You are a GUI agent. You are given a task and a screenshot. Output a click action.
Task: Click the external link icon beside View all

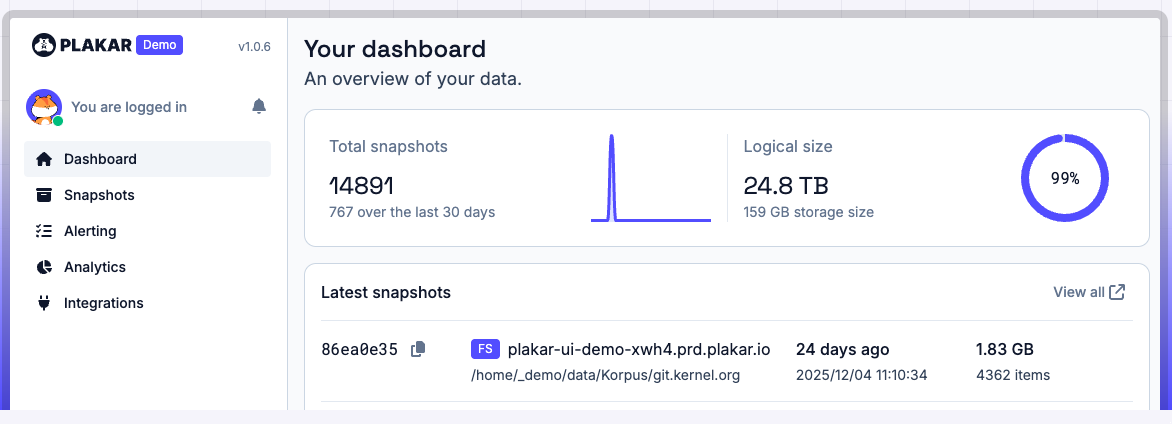pyautogui.click(x=1118, y=292)
